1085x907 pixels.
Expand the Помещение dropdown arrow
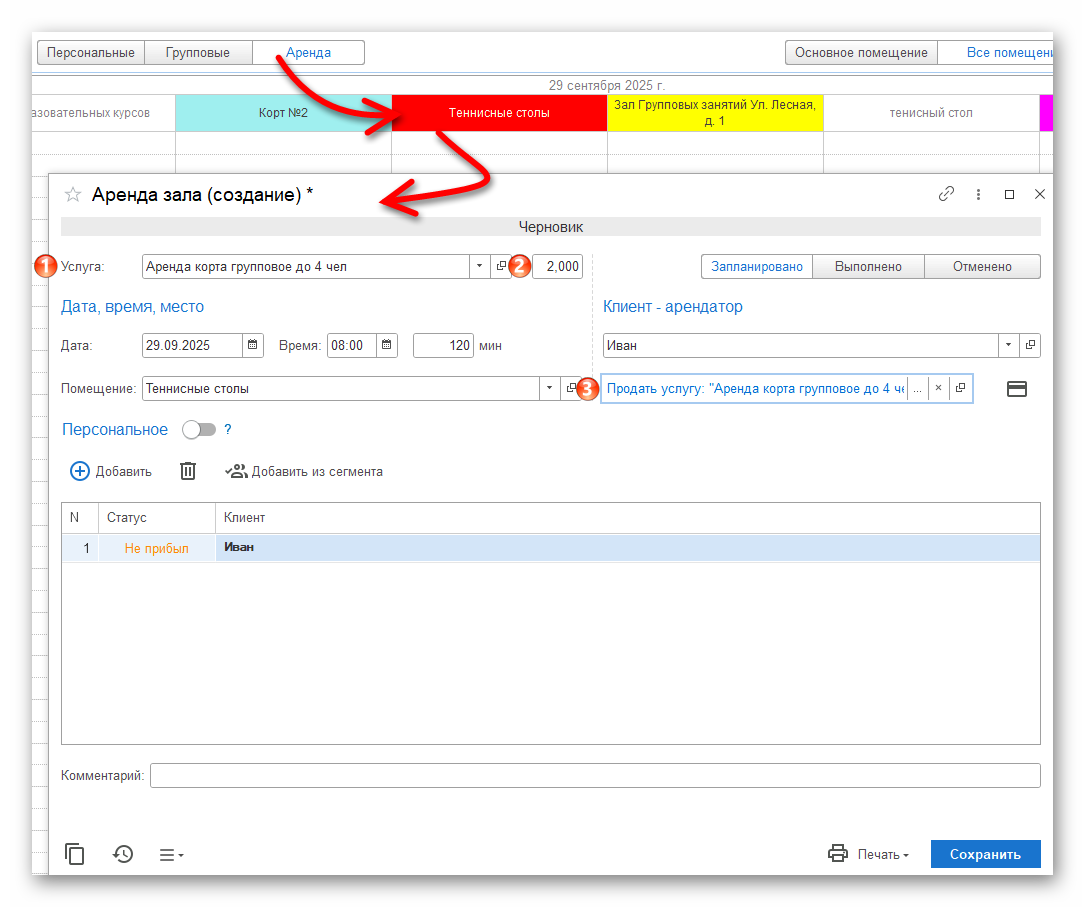[549, 388]
